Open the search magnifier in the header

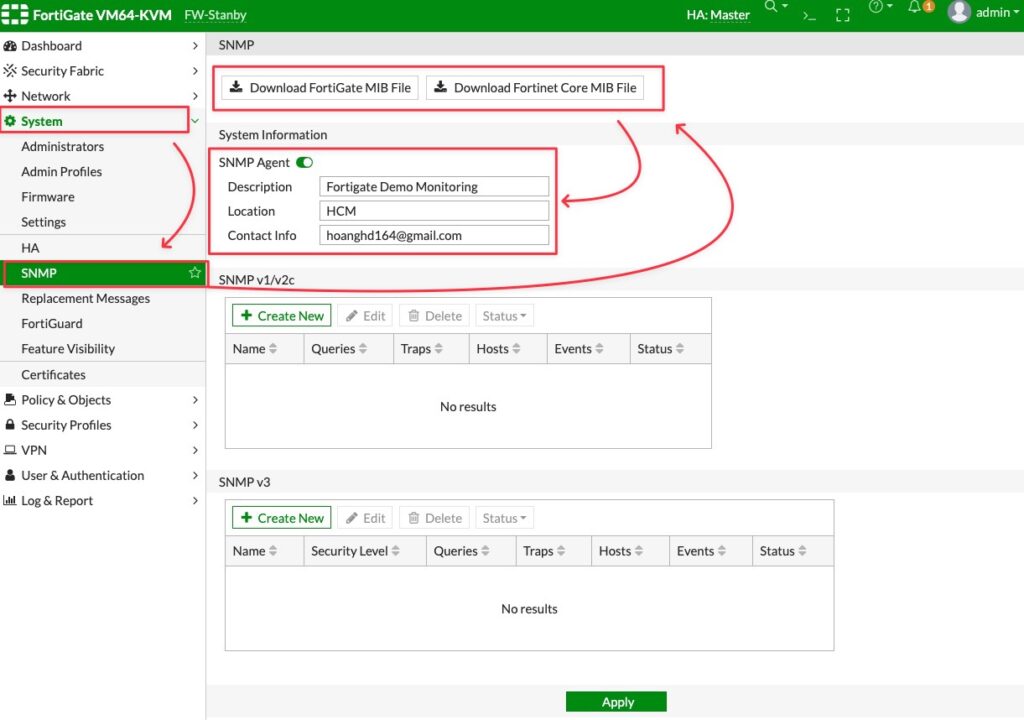[x=771, y=6]
